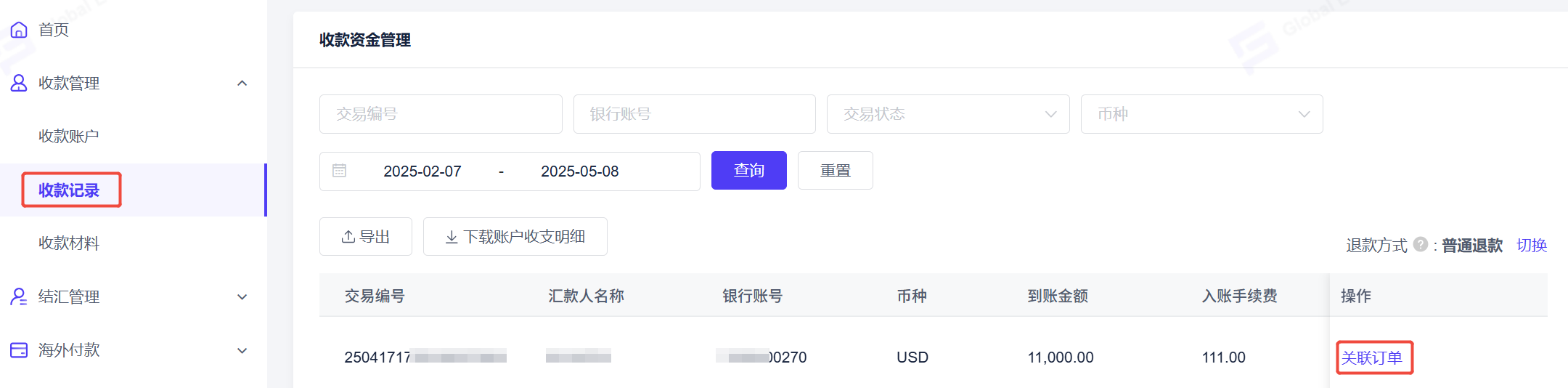
Task: Click the 收款管理 person icon
Action: (x=19, y=83)
